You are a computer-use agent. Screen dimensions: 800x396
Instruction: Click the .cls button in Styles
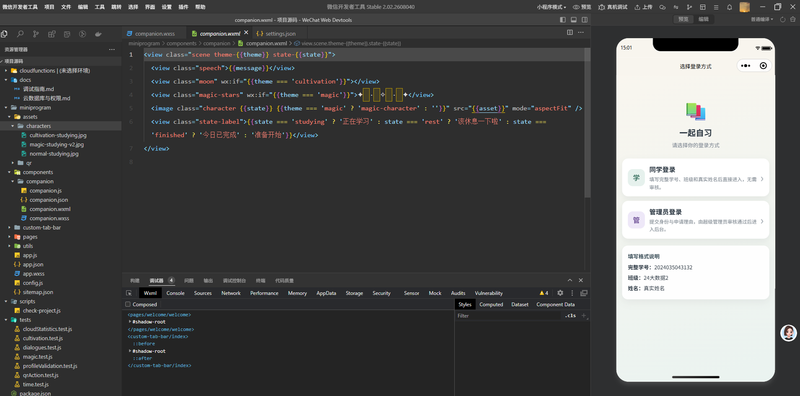(570, 316)
